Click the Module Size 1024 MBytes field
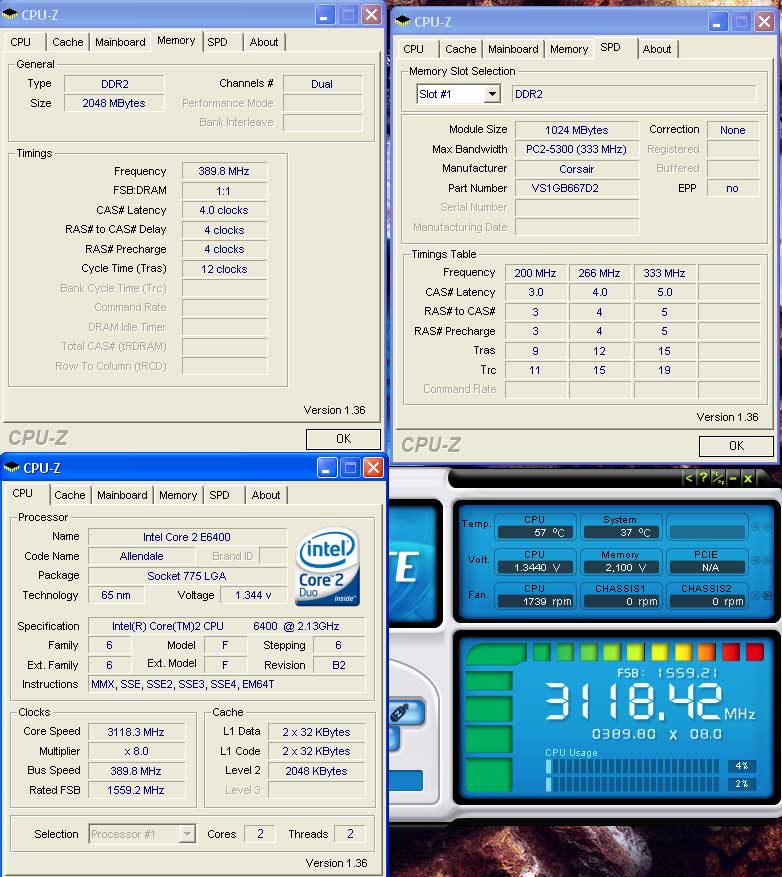 point(577,130)
